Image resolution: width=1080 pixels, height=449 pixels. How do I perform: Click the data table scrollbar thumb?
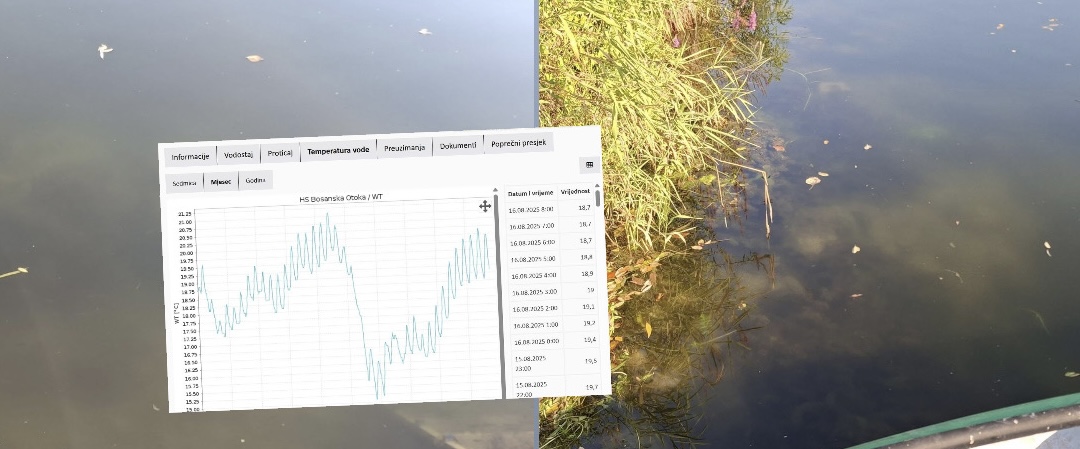(598, 198)
